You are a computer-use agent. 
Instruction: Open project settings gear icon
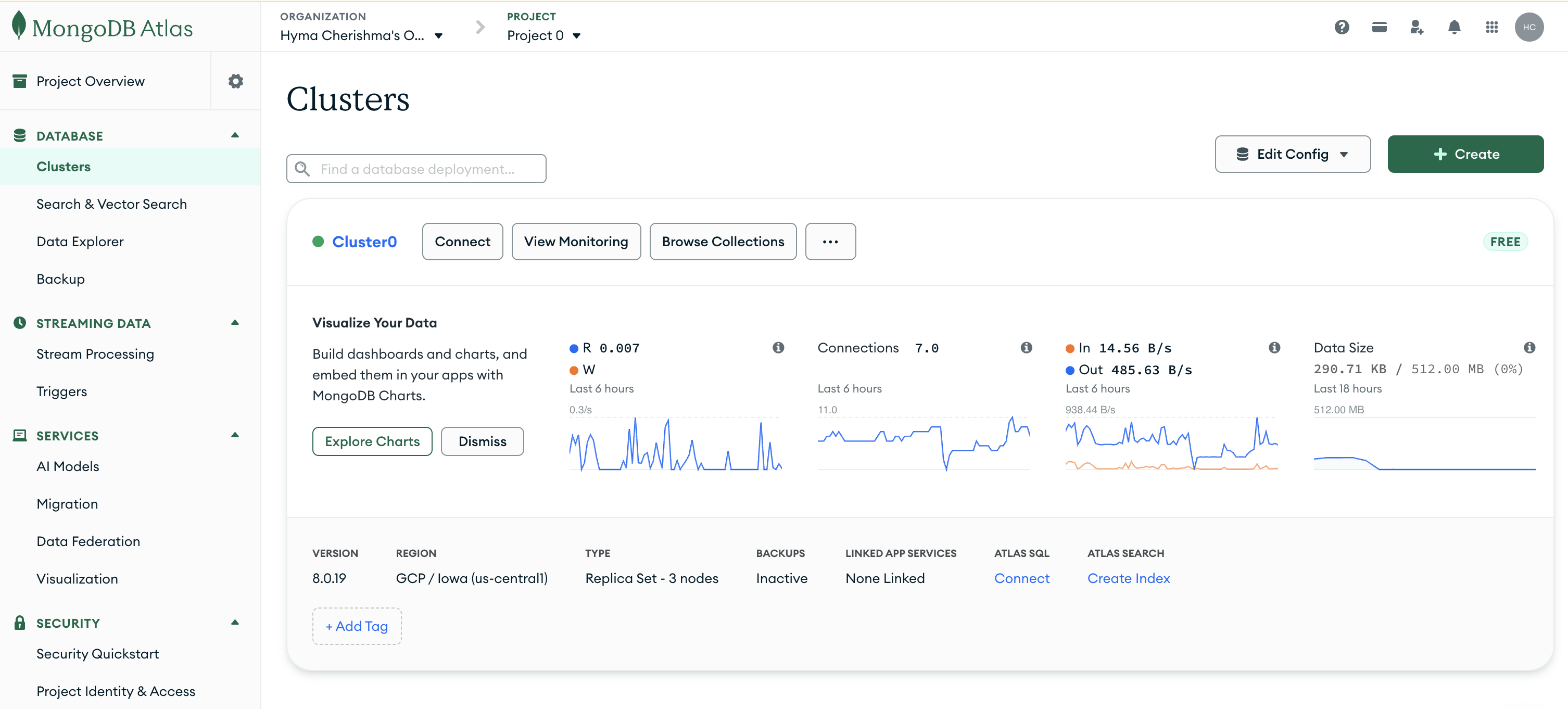click(x=236, y=81)
